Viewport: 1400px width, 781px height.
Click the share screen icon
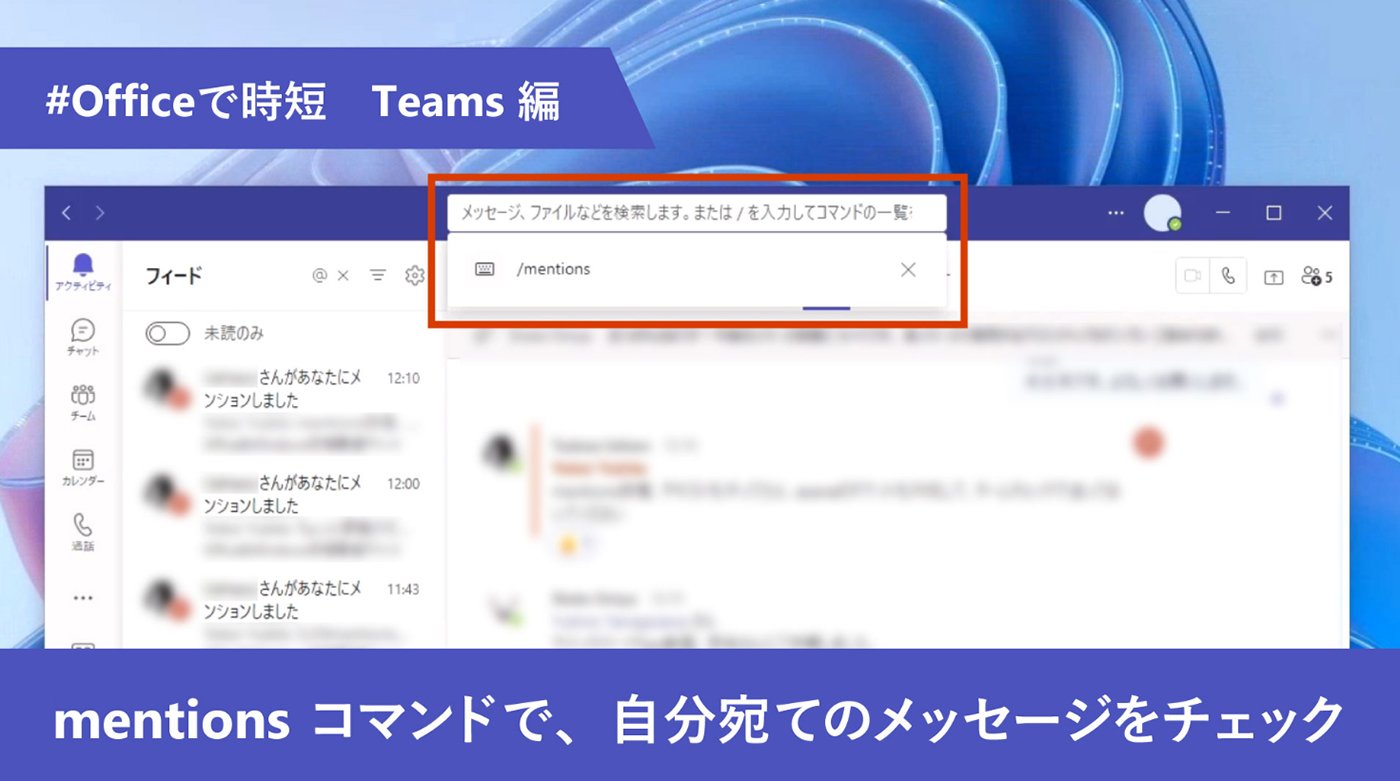tap(1273, 277)
